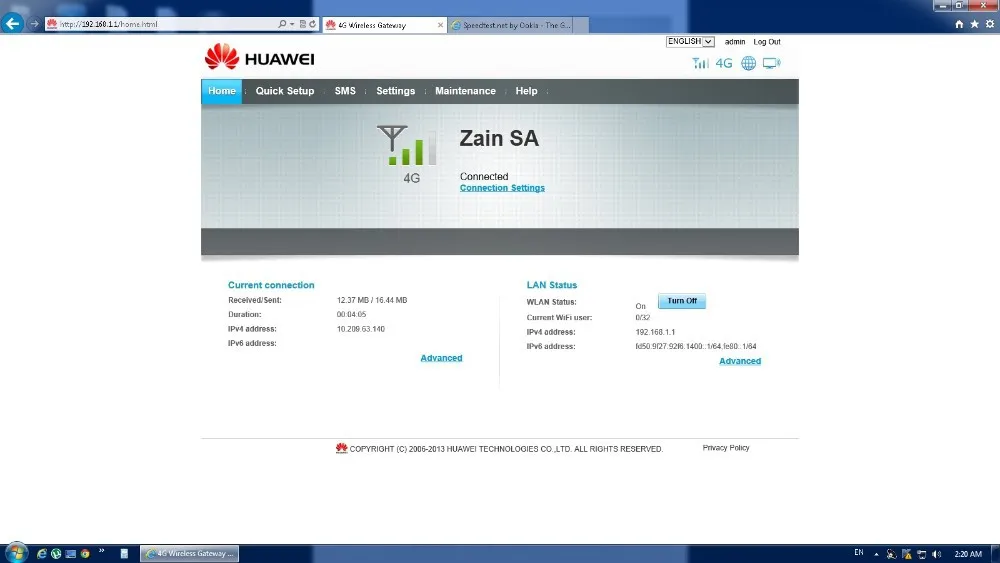The width and height of the screenshot is (1000, 563).
Task: Close the 4G Wireless Gateway tab
Action: (440, 25)
